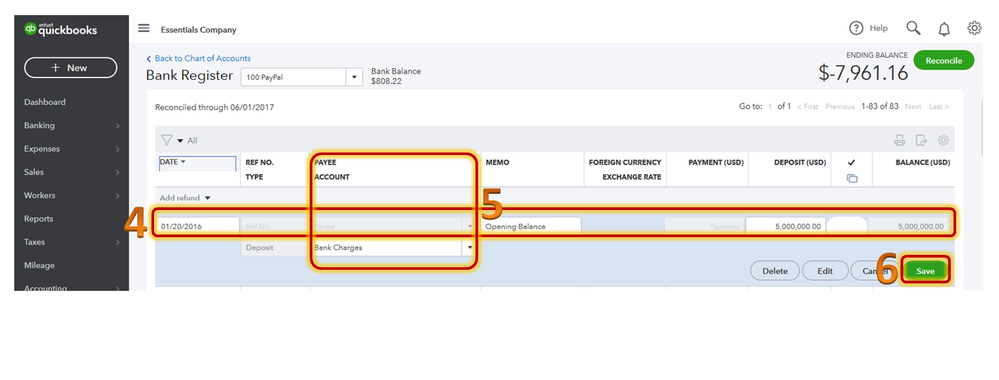The height and width of the screenshot is (380, 999).
Task: Open Help from the top bar
Action: (x=868, y=28)
